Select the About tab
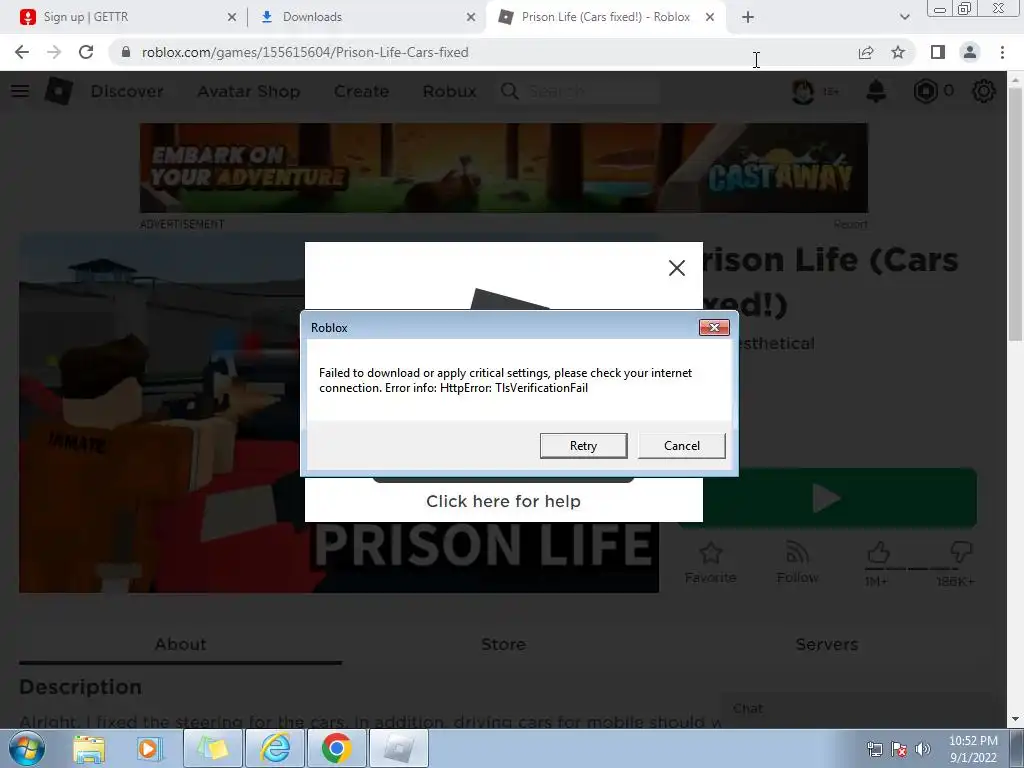The image size is (1024, 768). pyautogui.click(x=180, y=645)
